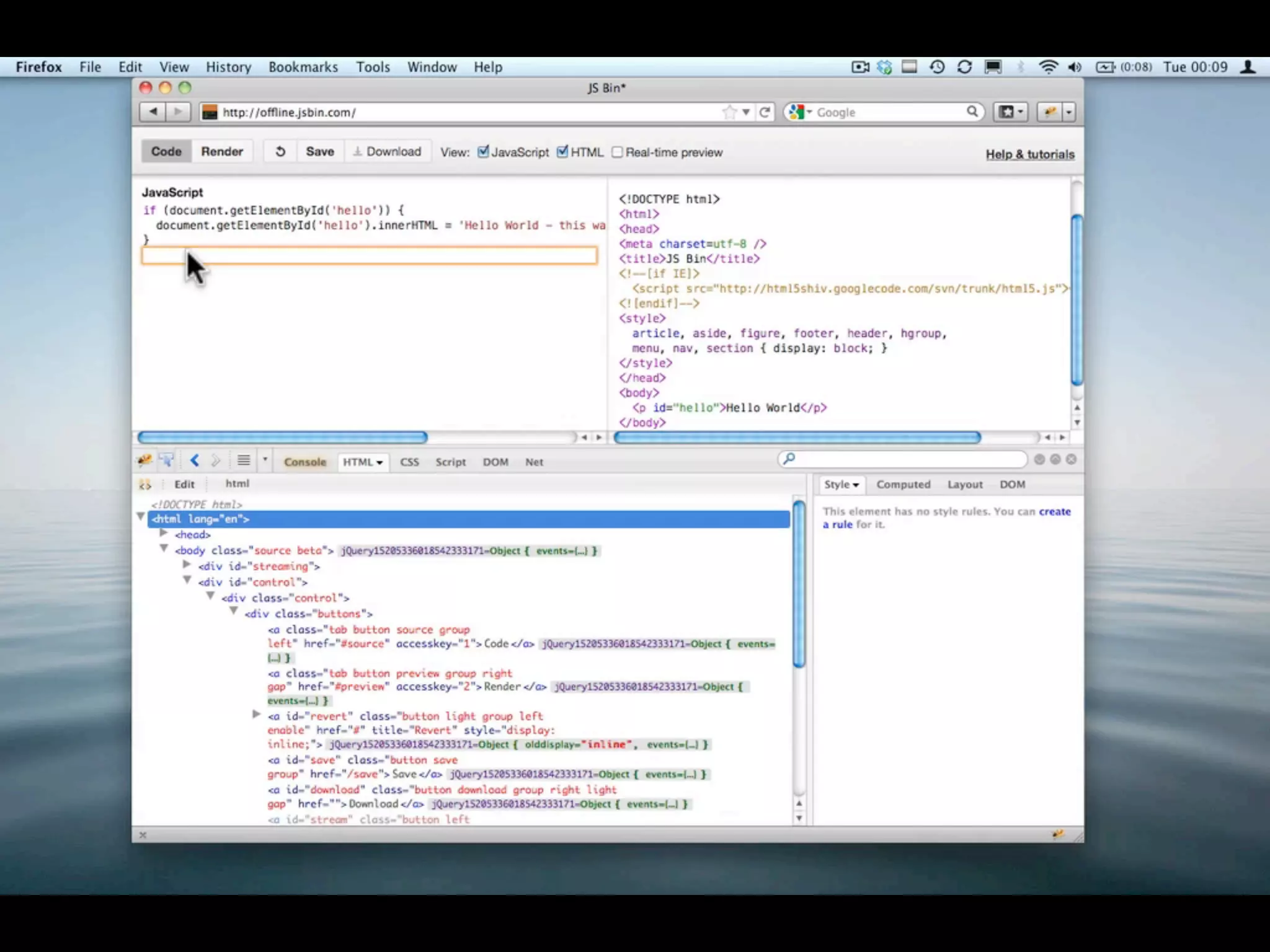Image resolution: width=1270 pixels, height=952 pixels.
Task: Open the Help & tutorials link
Action: point(1029,154)
